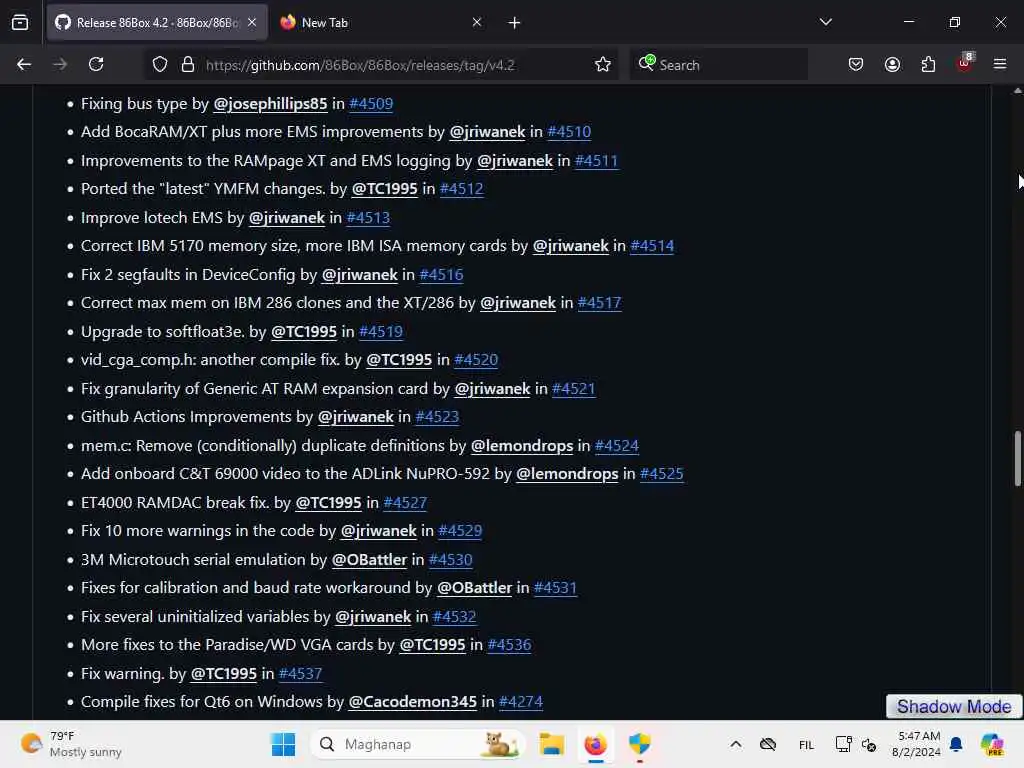Open the Extensions puzzle icon
Image resolution: width=1024 pixels, height=768 pixels.
tap(928, 64)
